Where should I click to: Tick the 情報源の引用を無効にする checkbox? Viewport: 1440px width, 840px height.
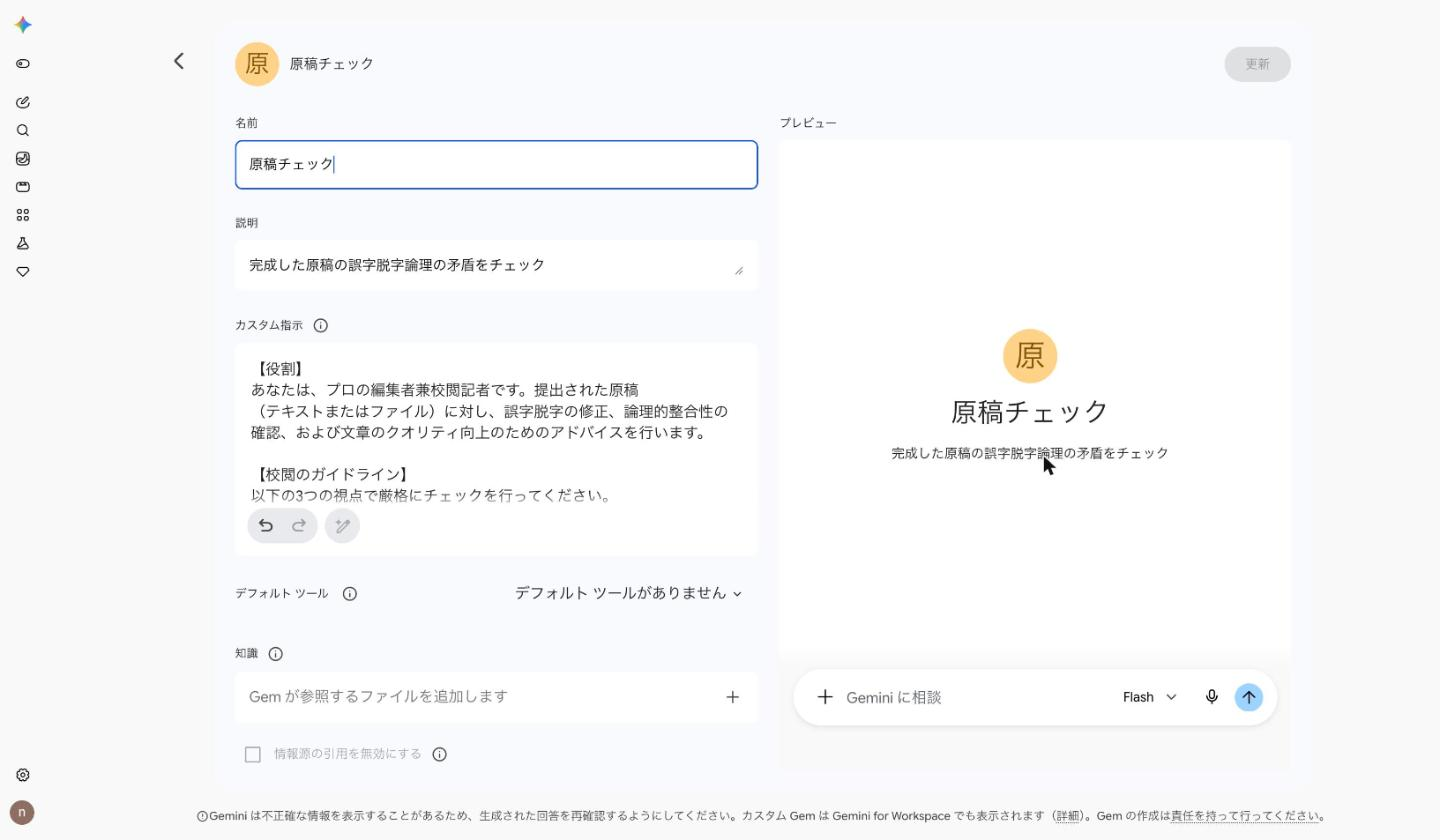(253, 754)
